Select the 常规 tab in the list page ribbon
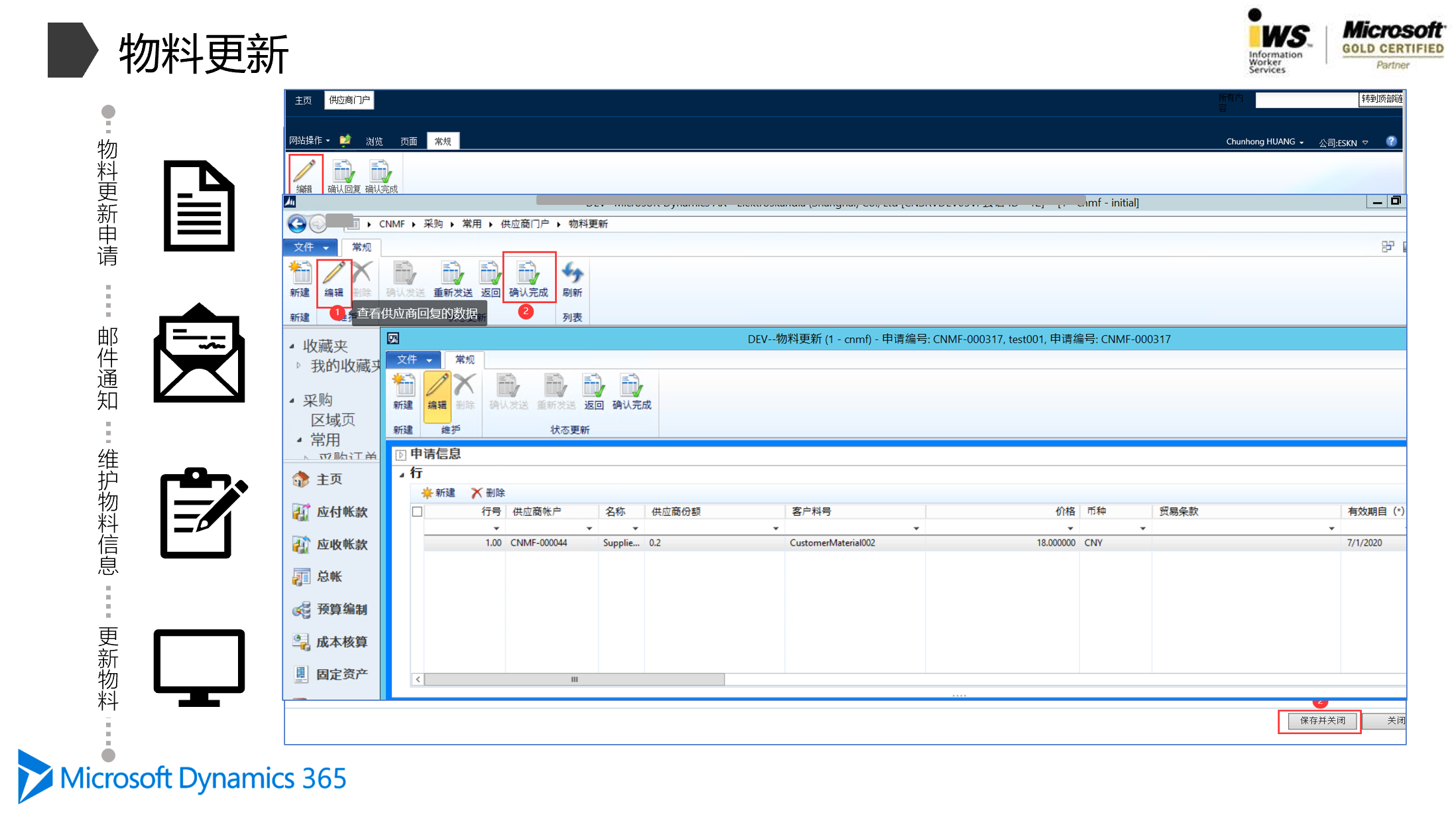Viewport: 1456px width, 819px height. (361, 247)
